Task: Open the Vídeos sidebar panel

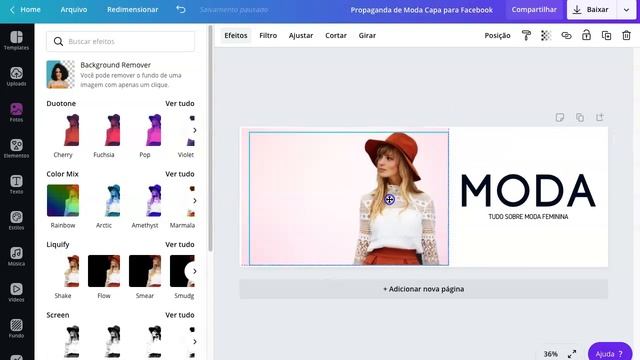Action: coord(16,292)
